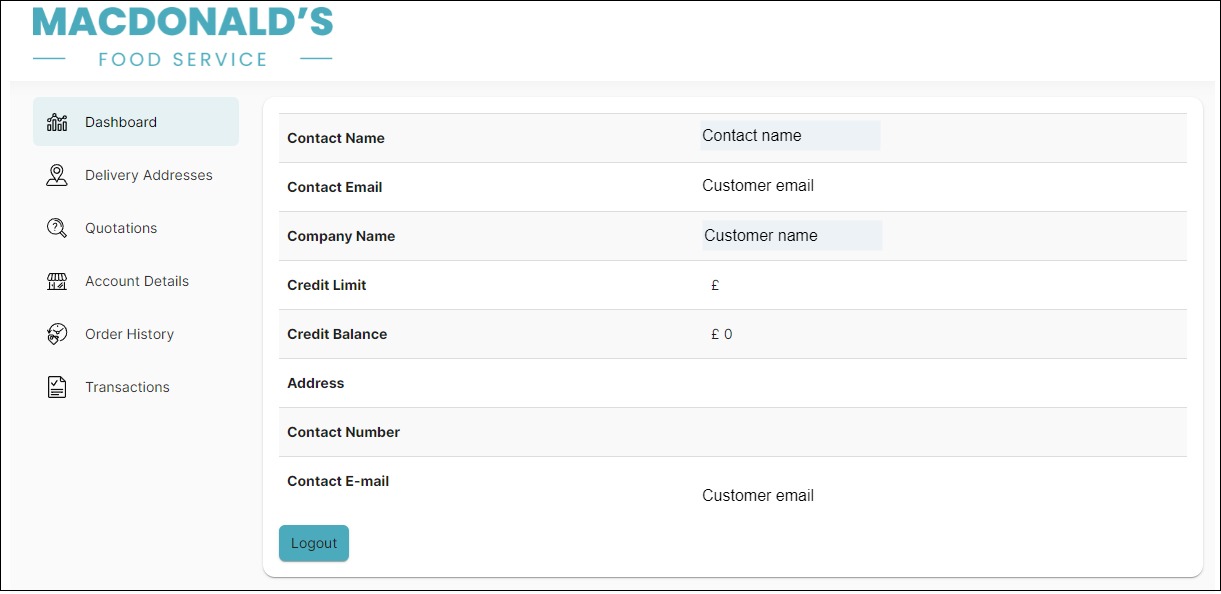The image size is (1221, 594).
Task: Click the Delivery Addresses map pin icon
Action: (x=57, y=175)
